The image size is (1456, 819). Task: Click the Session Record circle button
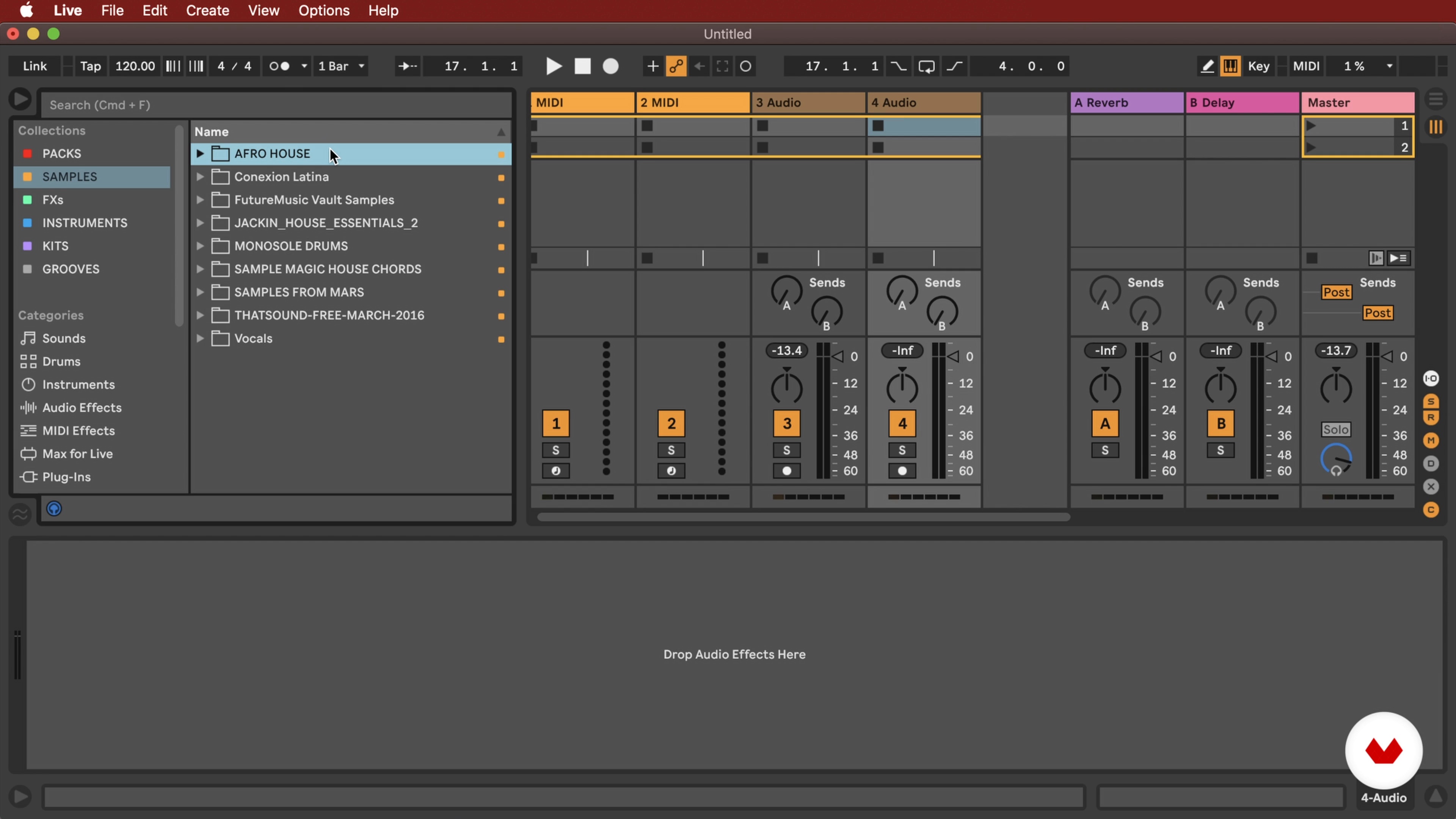click(745, 66)
